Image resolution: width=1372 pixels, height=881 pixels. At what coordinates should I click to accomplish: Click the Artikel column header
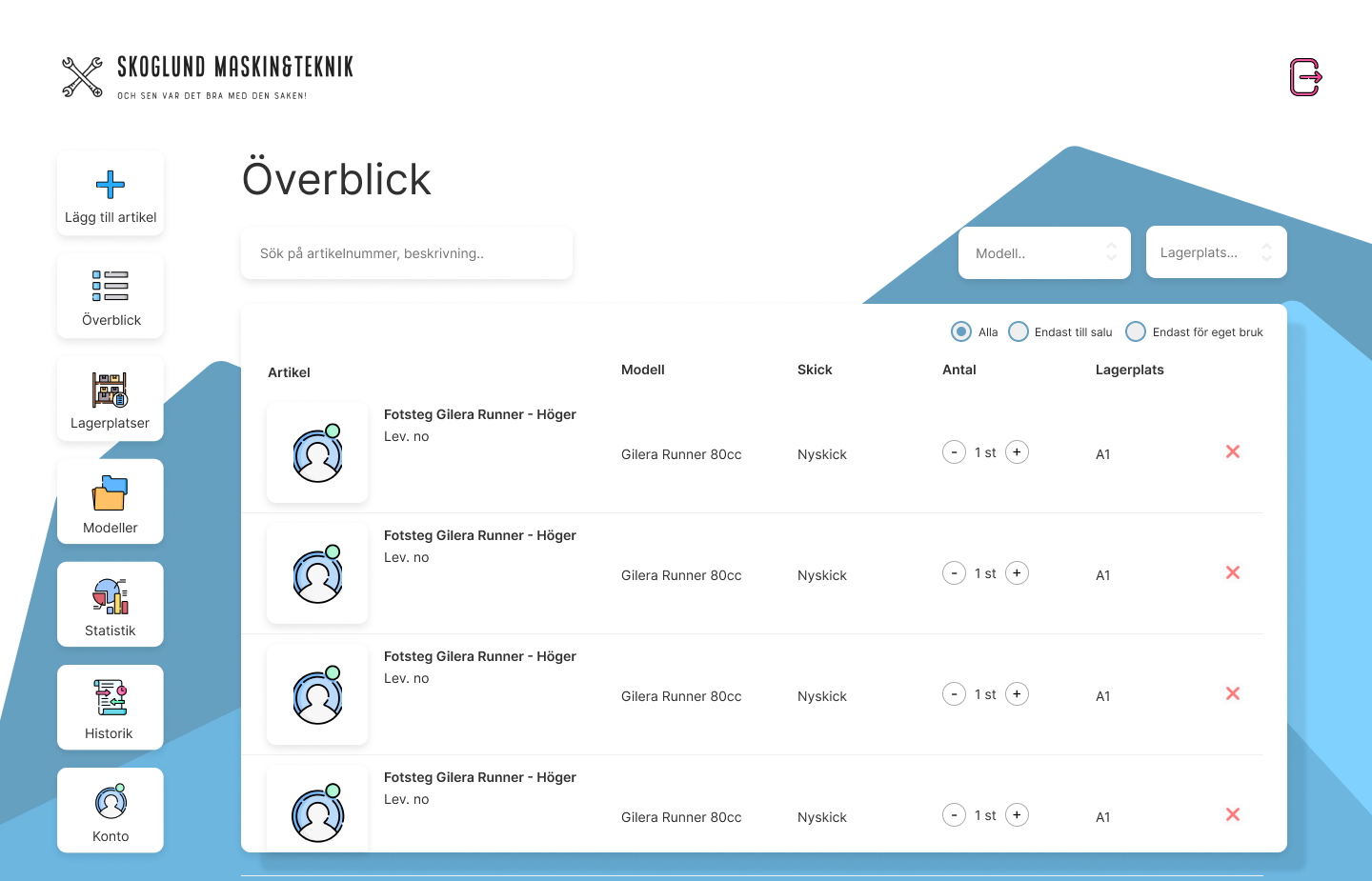[x=289, y=372]
